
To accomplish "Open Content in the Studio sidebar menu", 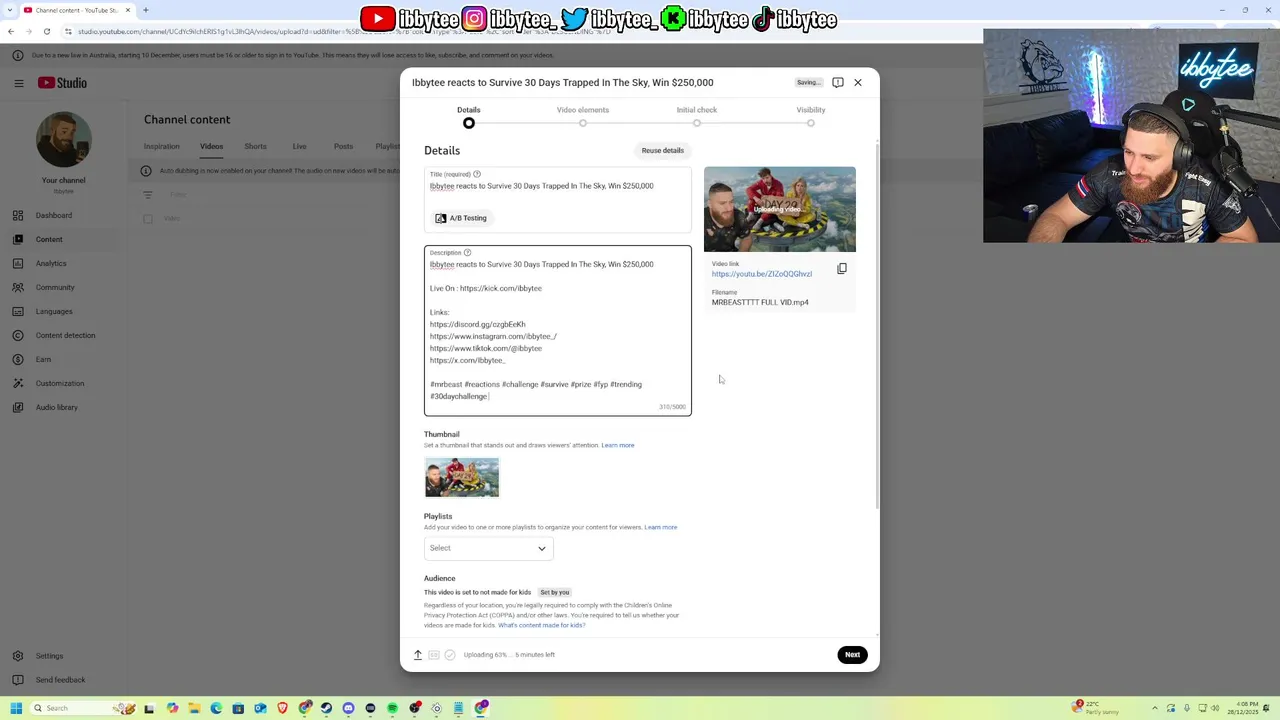I will (49, 239).
